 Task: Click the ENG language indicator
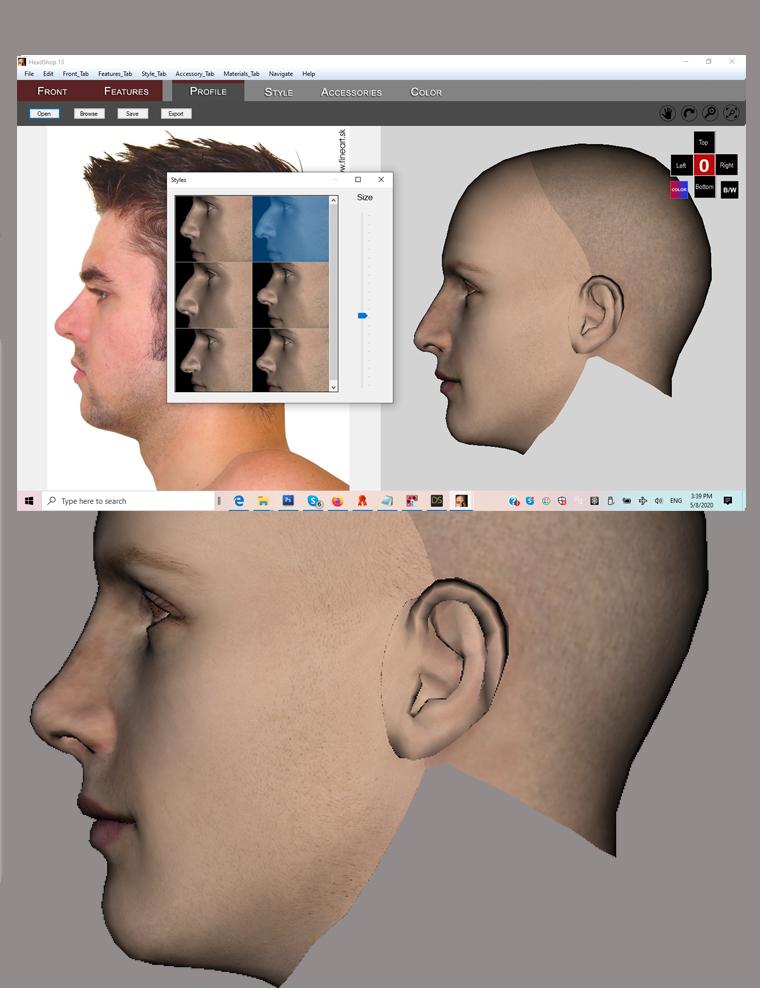pos(676,501)
